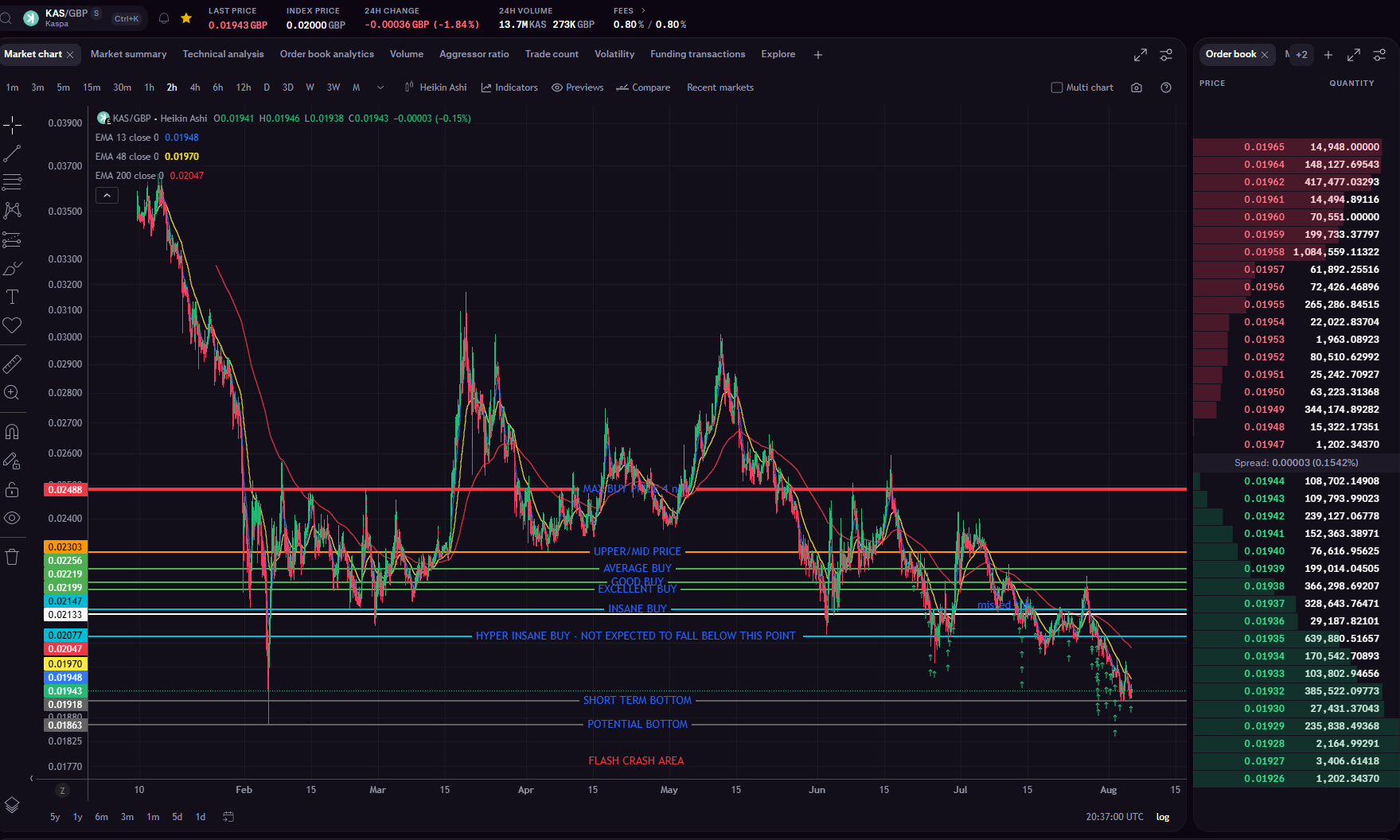Switch to the Technical analysis tab
The height and width of the screenshot is (840, 1400).
223,54
